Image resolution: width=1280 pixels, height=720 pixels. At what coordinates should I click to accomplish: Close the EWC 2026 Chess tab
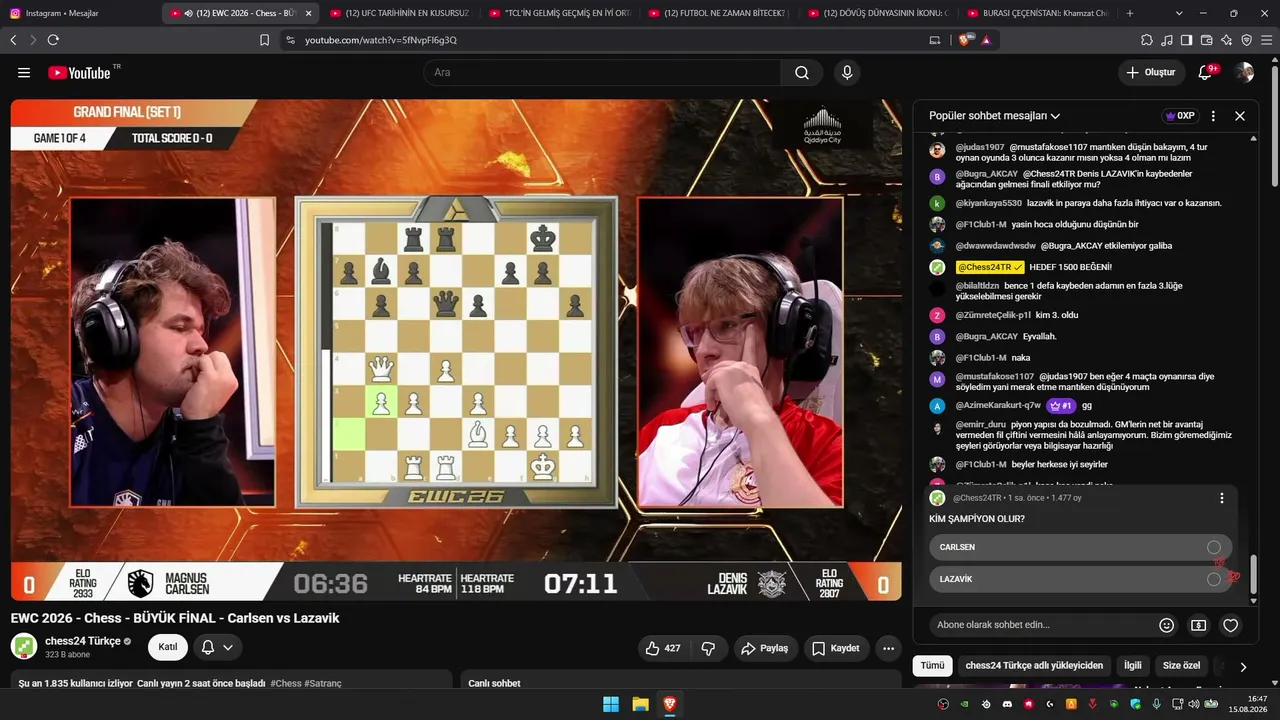[308, 13]
